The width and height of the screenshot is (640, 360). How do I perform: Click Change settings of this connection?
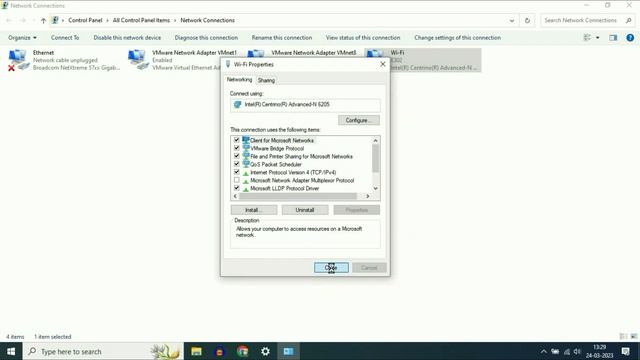pos(458,38)
